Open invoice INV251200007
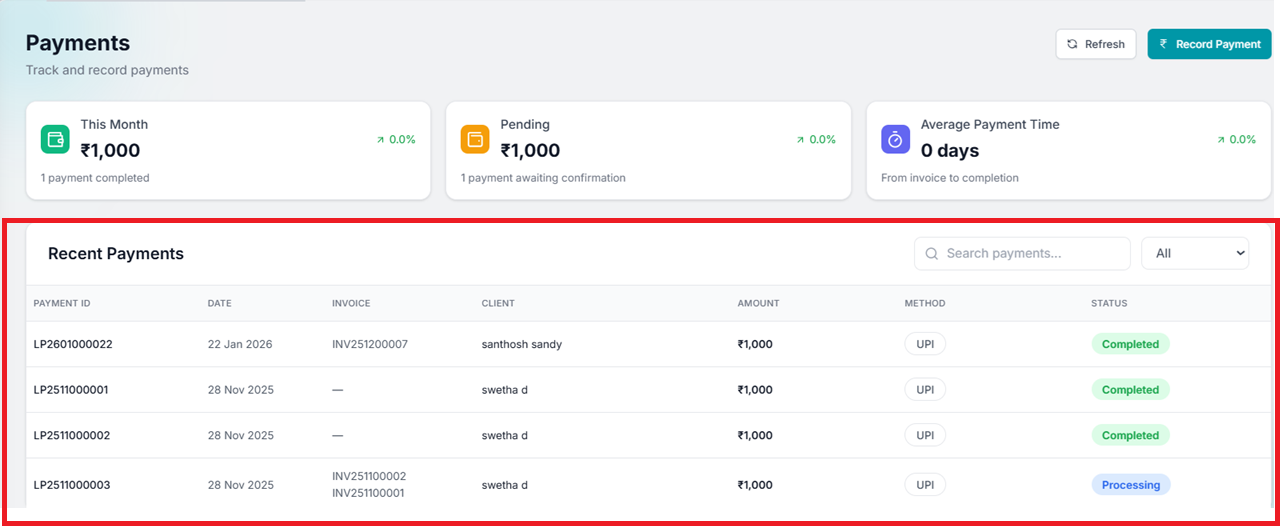 tap(369, 344)
